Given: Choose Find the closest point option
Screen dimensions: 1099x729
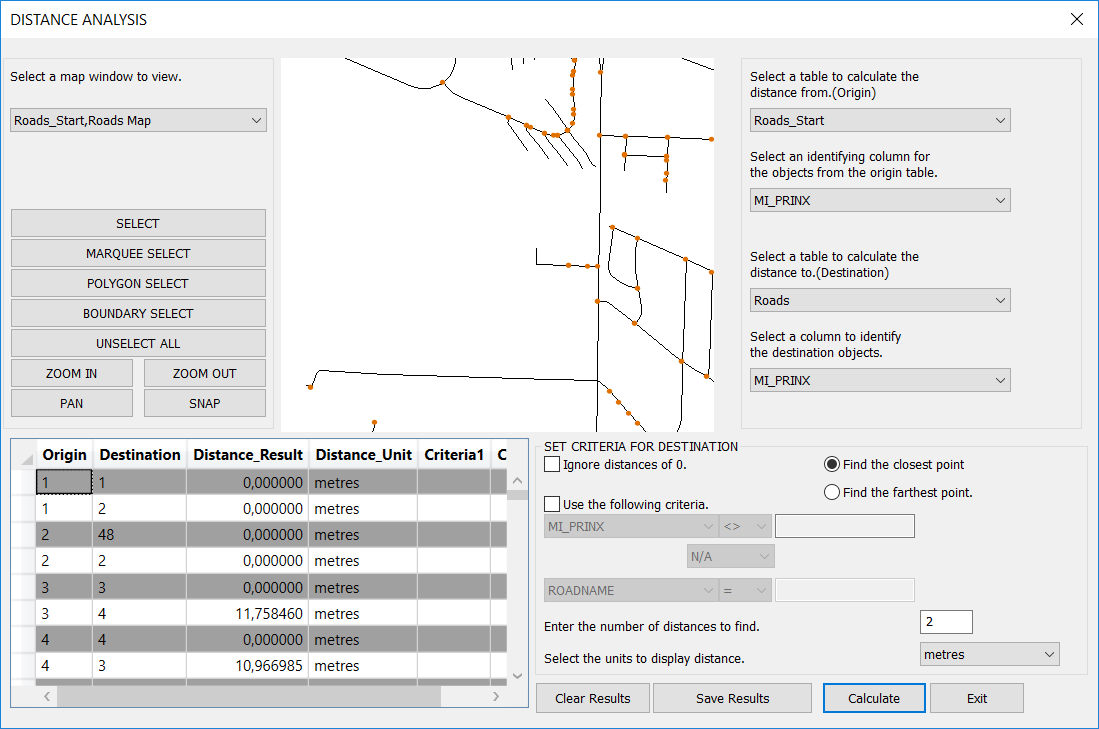Looking at the screenshot, I should [x=832, y=464].
